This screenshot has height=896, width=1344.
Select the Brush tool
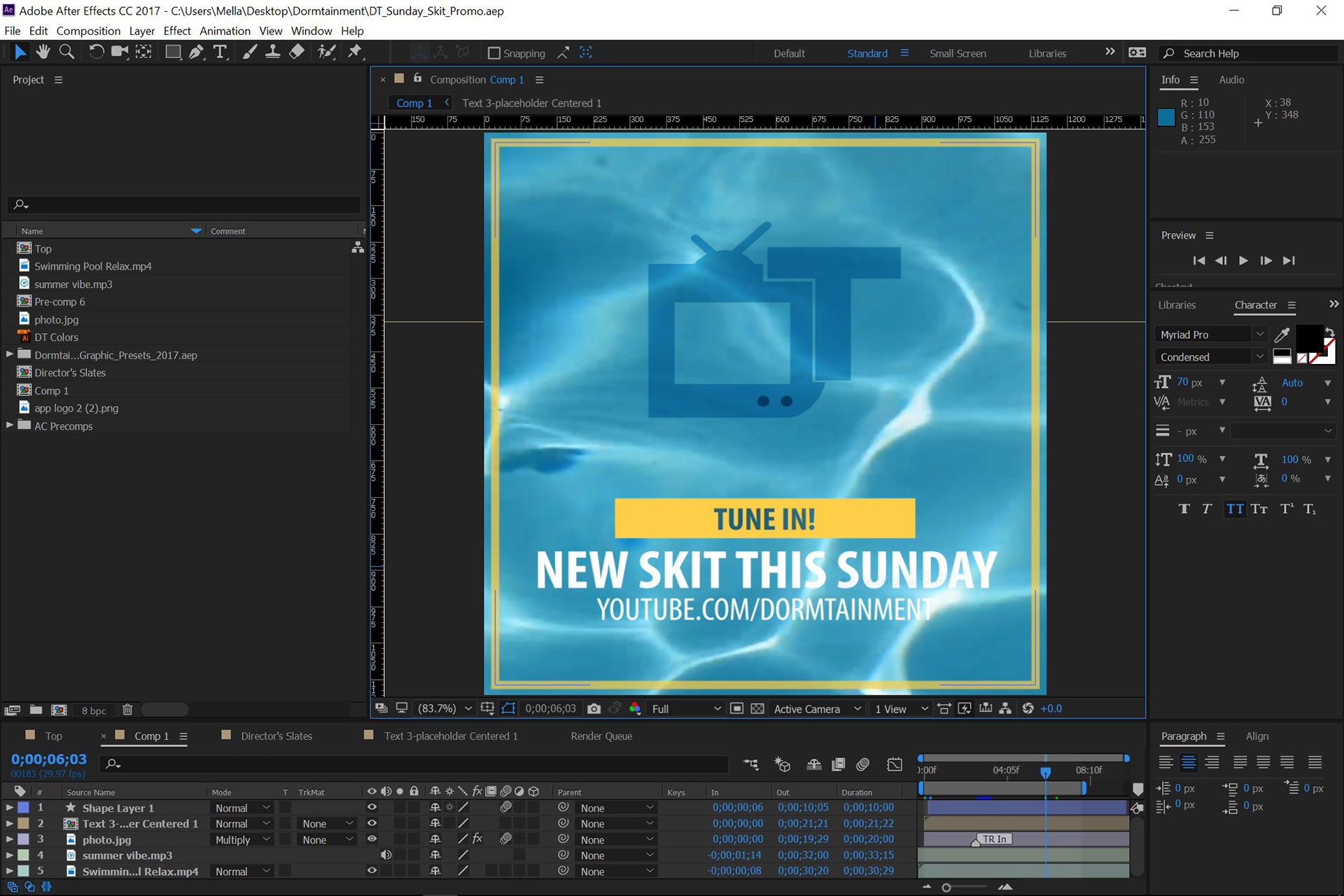tap(249, 52)
